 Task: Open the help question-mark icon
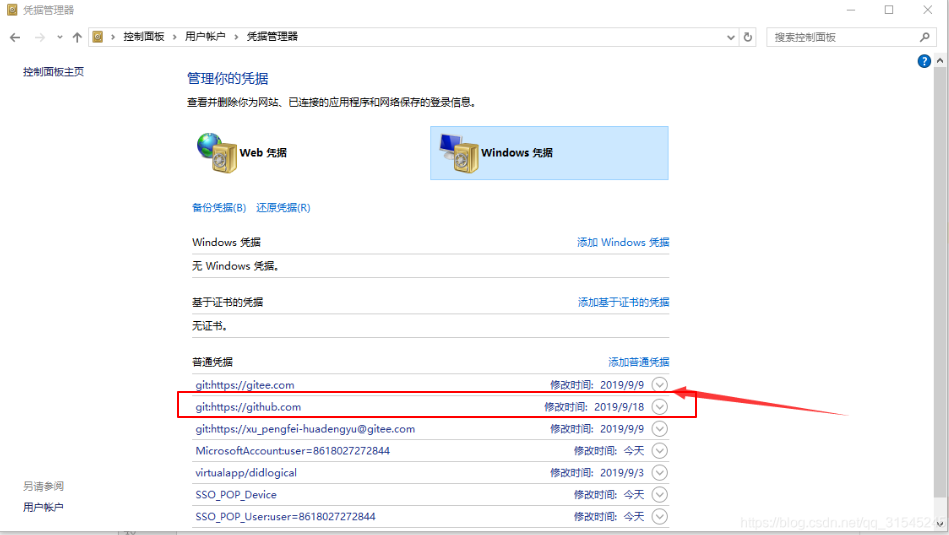(924, 61)
